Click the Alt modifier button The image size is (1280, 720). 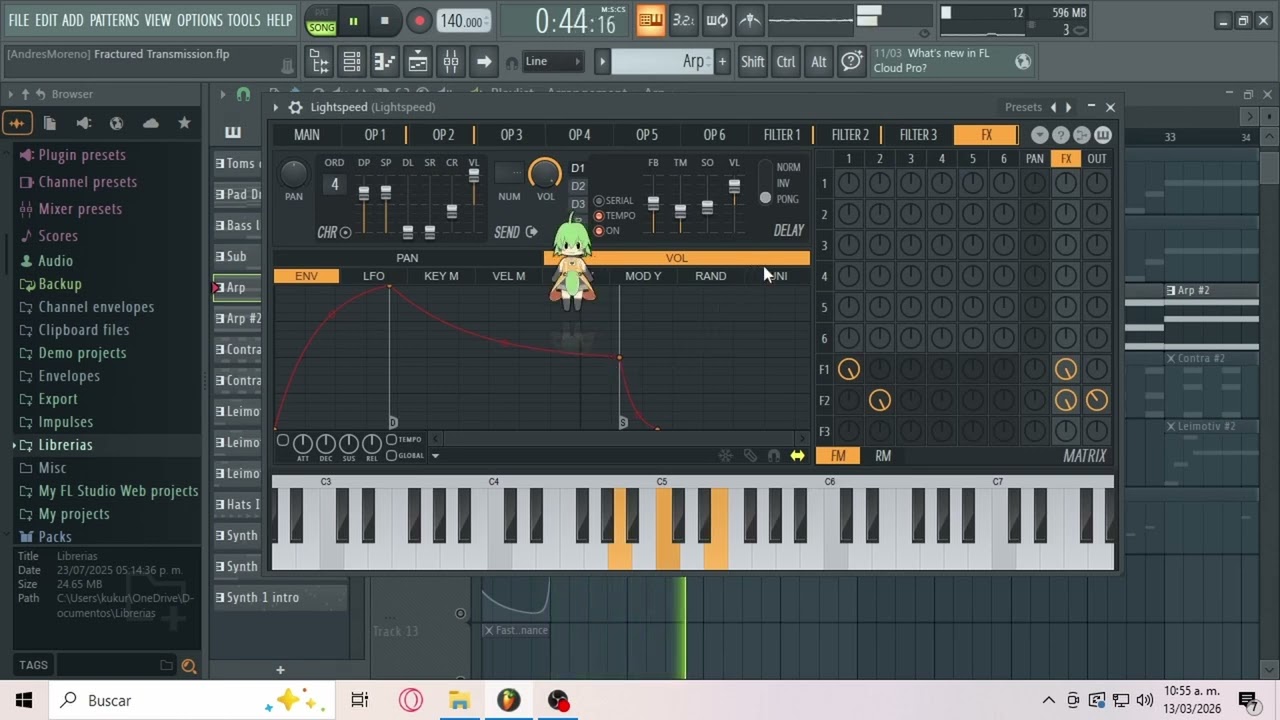click(x=819, y=62)
